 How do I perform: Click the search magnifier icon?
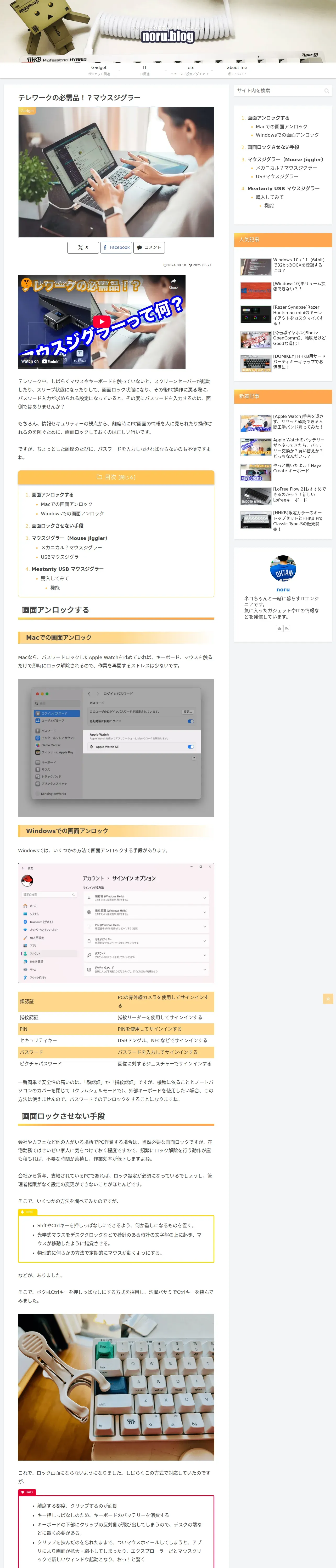click(x=326, y=91)
